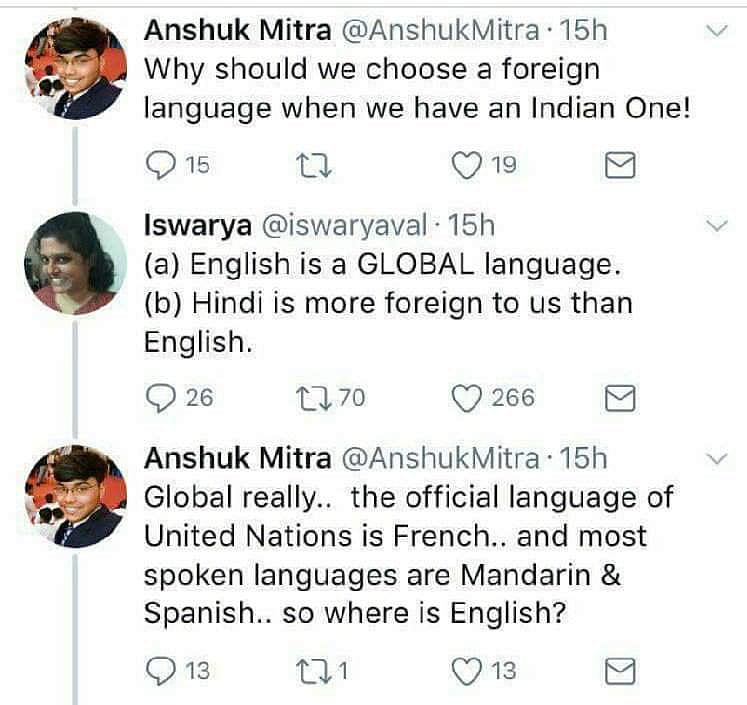
Task: Open dropdown chevron on first tweet
Action: coord(718,31)
